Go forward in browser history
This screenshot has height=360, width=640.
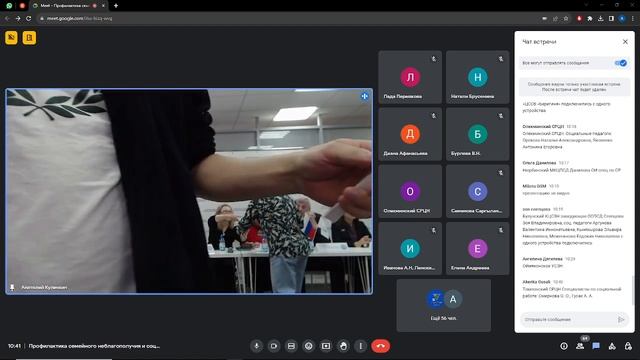[18, 18]
